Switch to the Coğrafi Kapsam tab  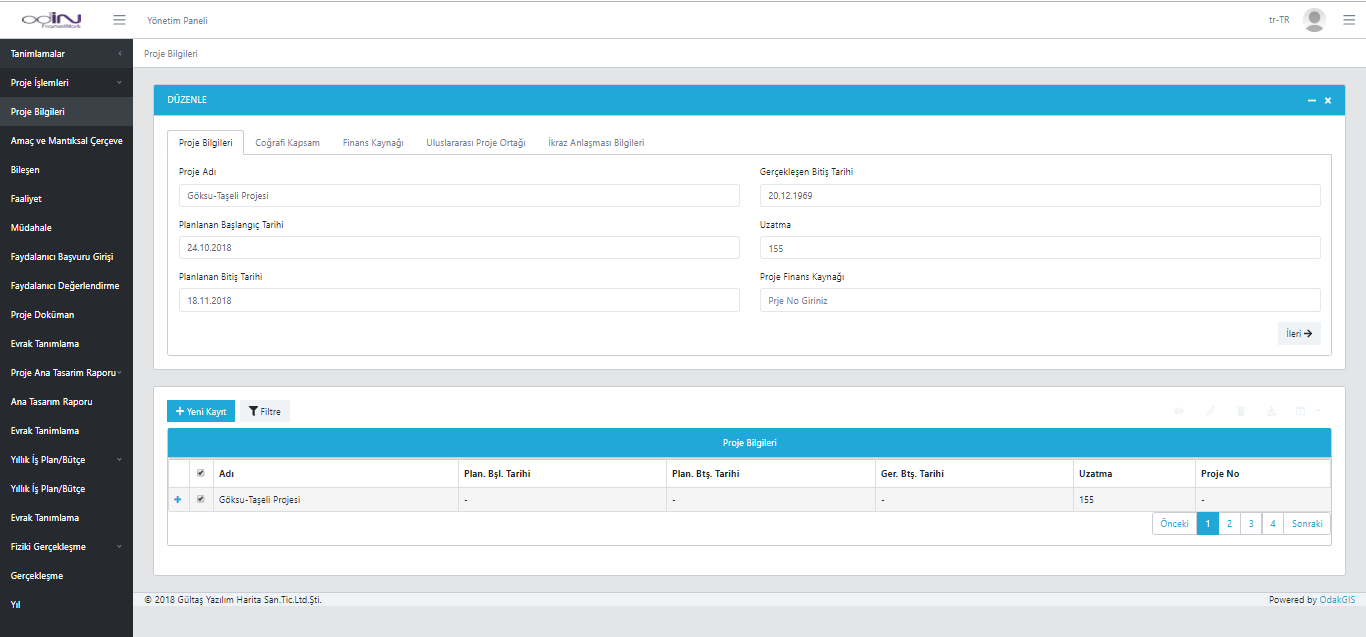click(x=287, y=143)
